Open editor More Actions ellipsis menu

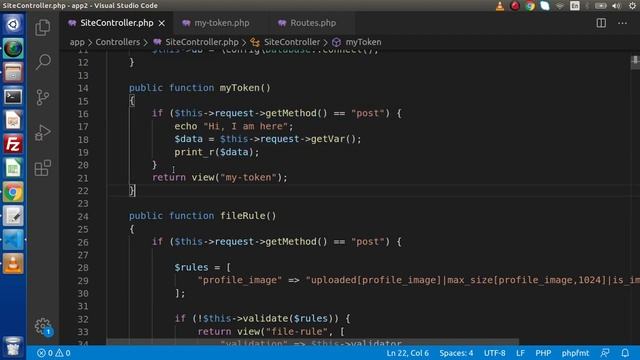(622, 23)
